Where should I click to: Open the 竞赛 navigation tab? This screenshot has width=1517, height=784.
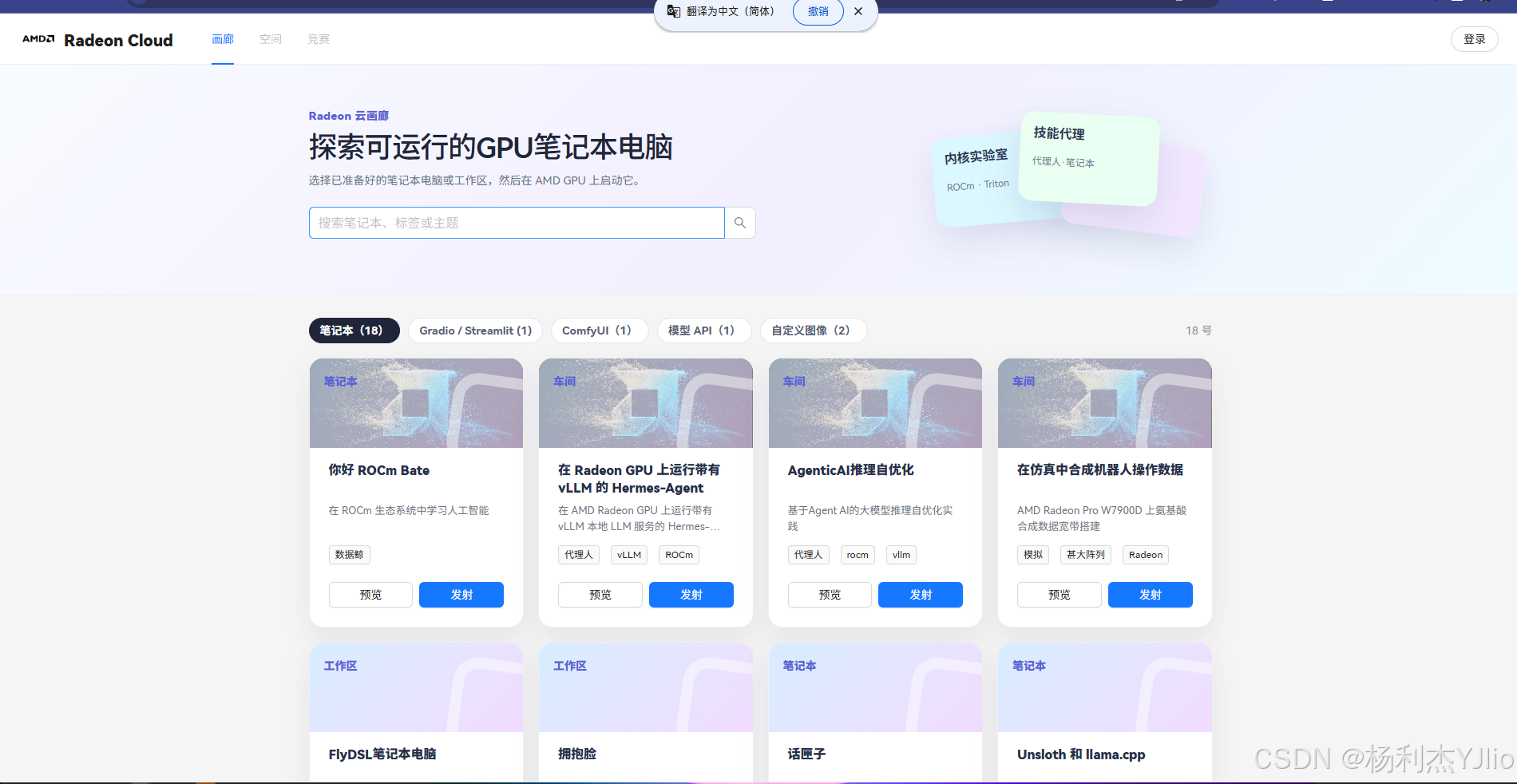tap(319, 39)
